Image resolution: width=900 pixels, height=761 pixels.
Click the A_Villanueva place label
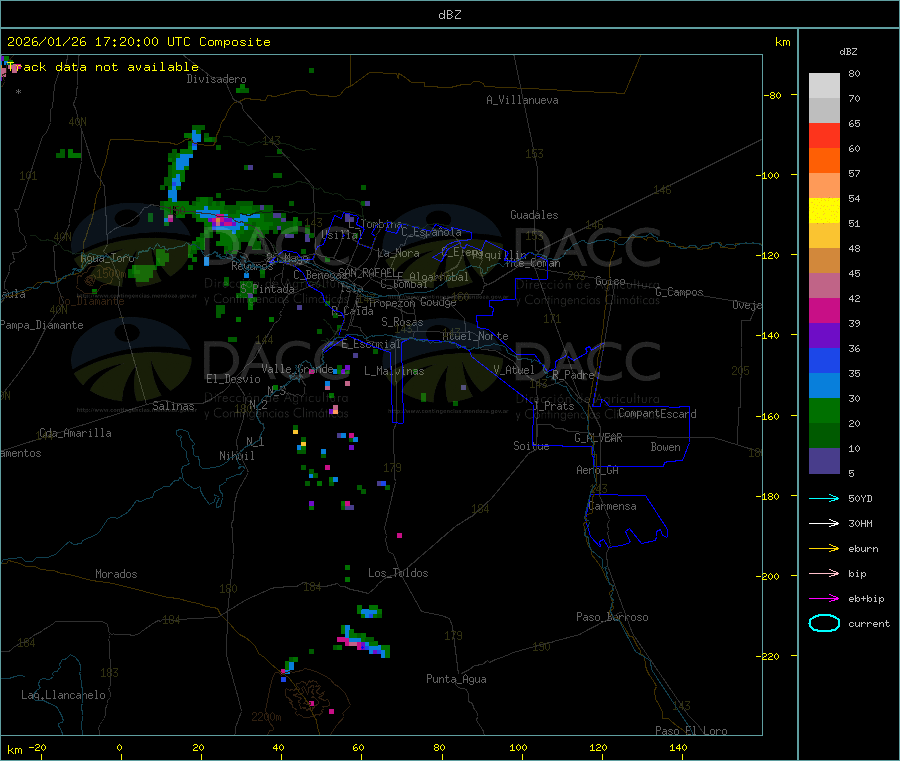[522, 100]
